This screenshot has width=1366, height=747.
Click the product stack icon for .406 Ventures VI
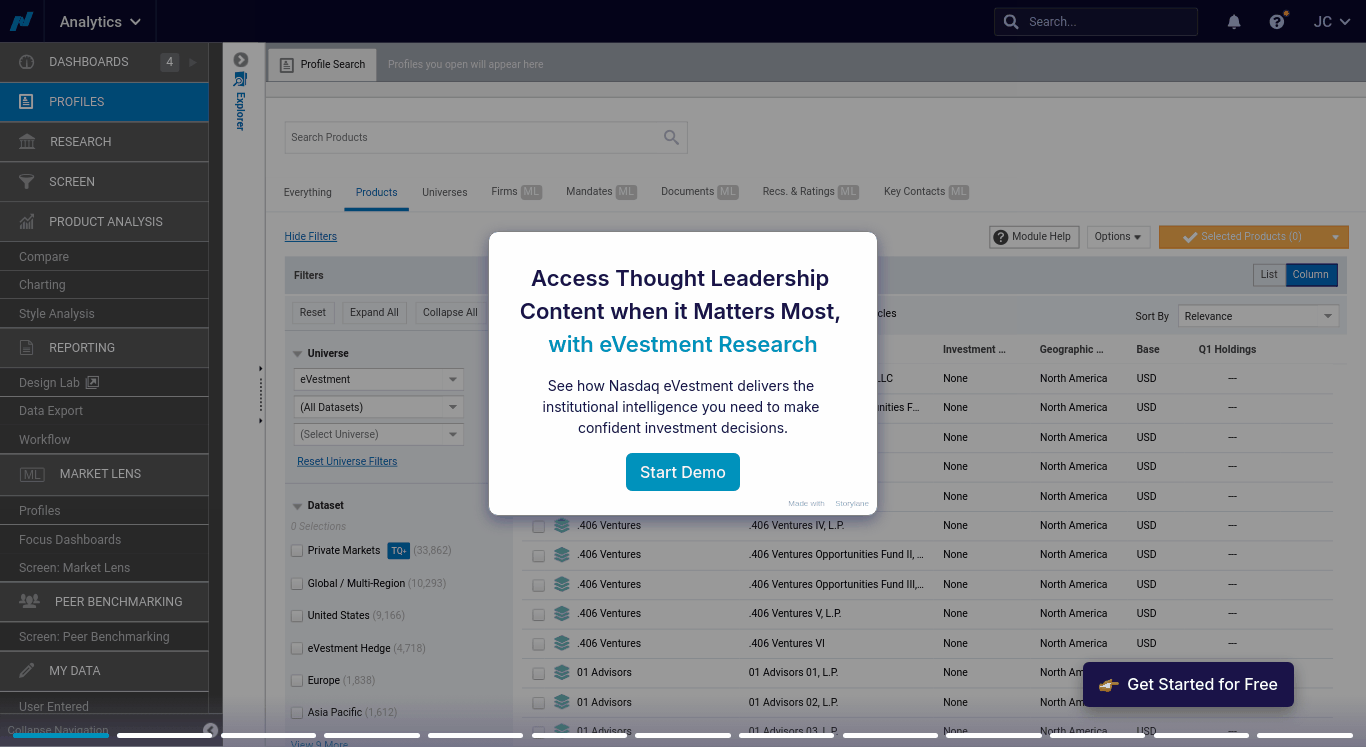point(561,643)
